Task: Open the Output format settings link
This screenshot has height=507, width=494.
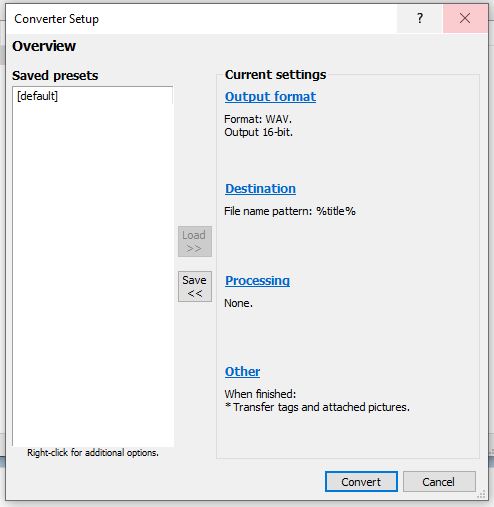Action: [270, 97]
